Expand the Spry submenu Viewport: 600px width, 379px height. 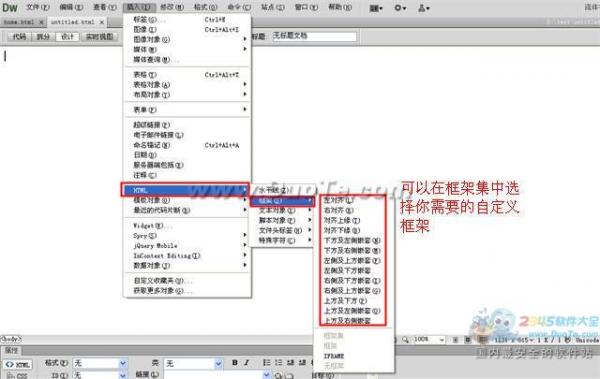point(188,235)
